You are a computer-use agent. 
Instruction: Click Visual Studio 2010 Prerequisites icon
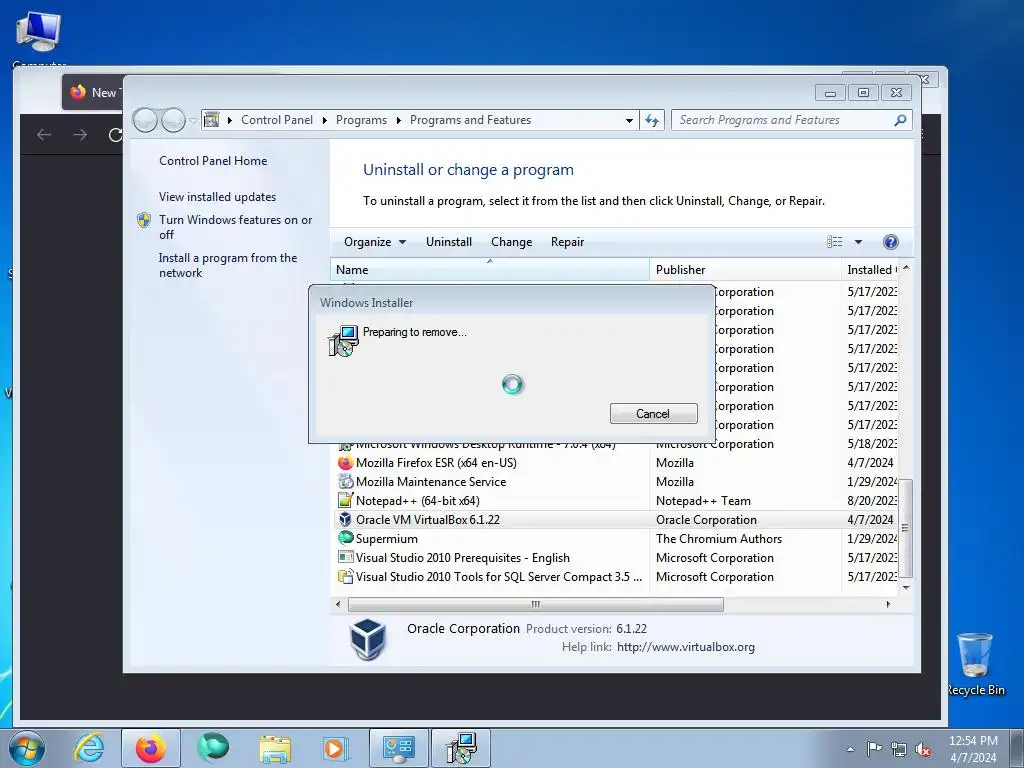345,557
